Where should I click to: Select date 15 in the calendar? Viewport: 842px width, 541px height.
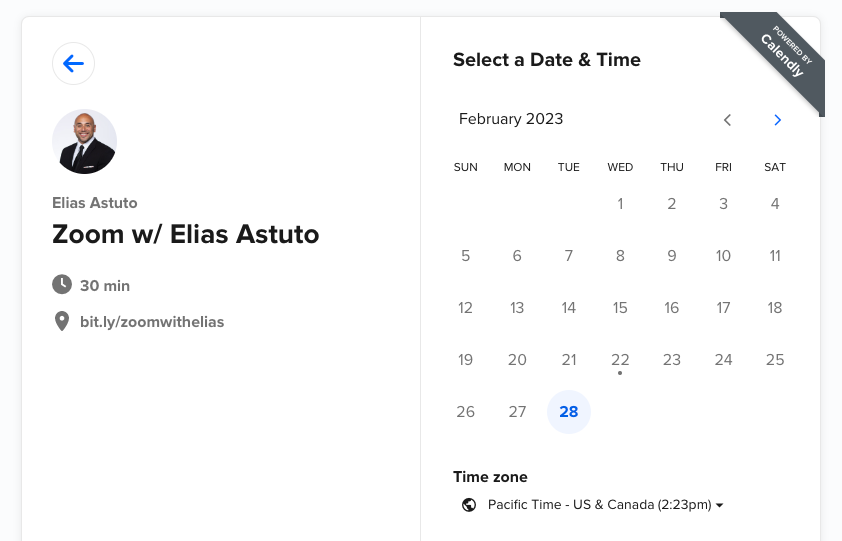[x=620, y=308]
